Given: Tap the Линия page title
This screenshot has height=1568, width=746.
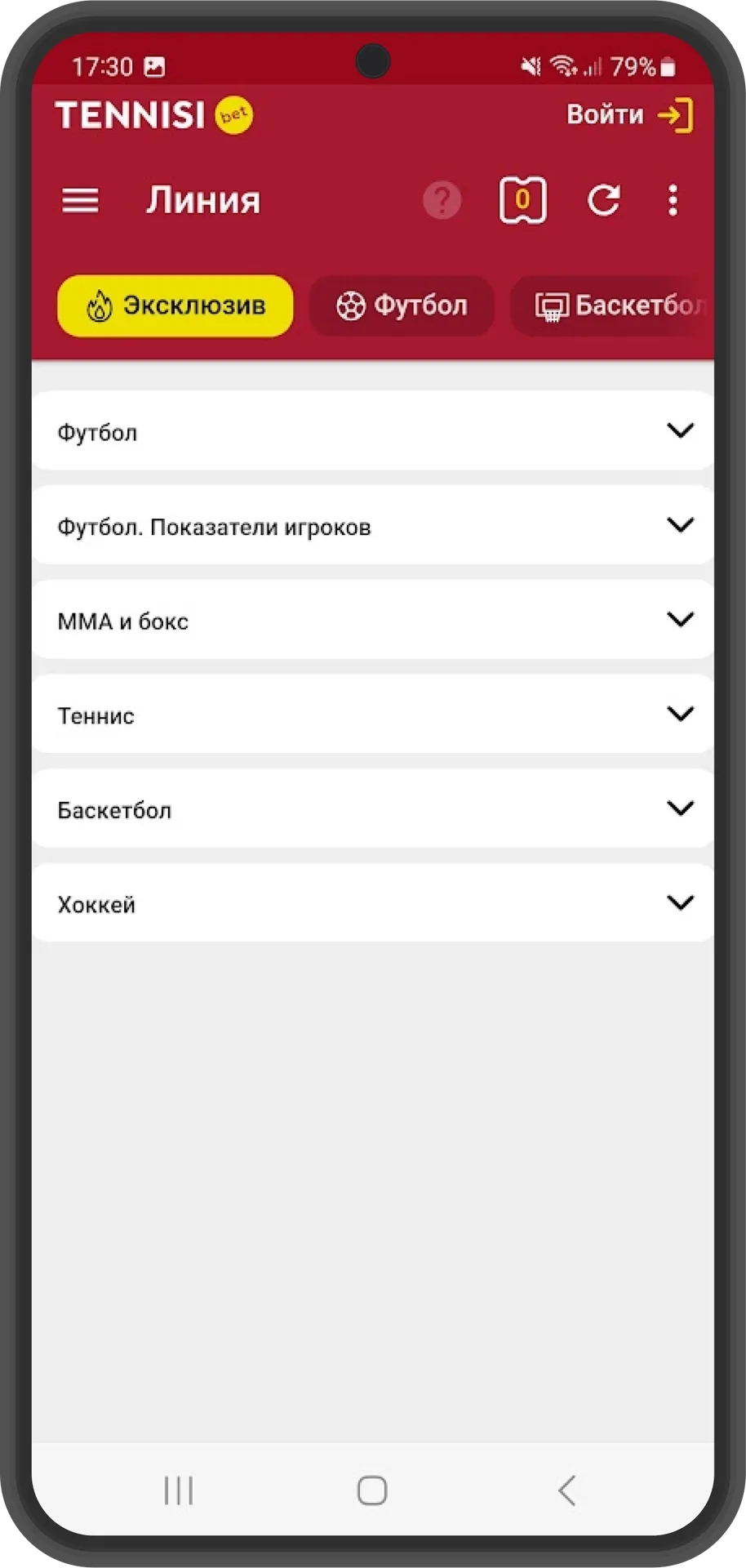Looking at the screenshot, I should pos(203,200).
